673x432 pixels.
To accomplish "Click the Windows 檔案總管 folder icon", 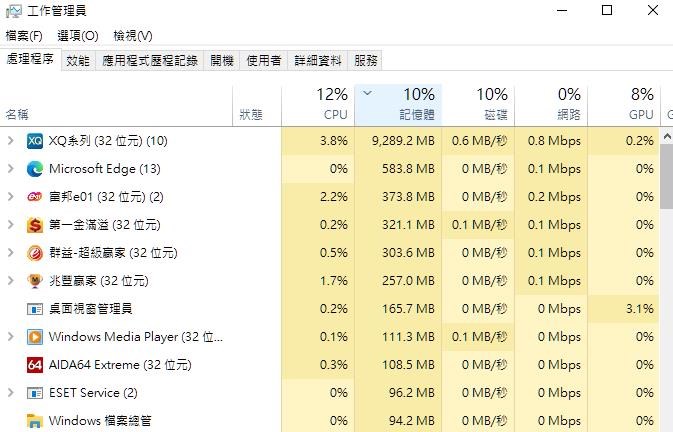I will pyautogui.click(x=35, y=421).
